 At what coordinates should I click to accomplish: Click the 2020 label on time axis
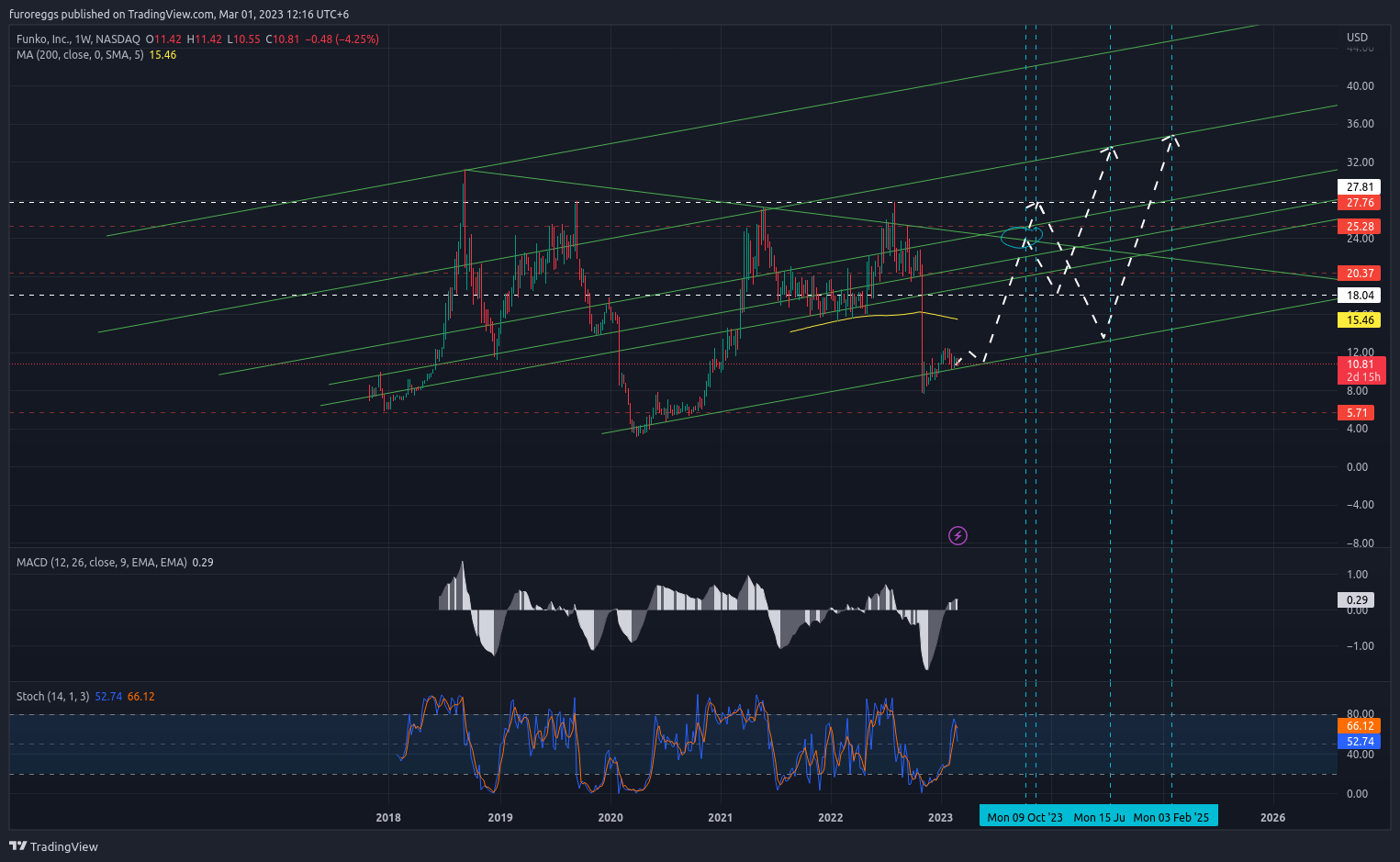tap(610, 818)
